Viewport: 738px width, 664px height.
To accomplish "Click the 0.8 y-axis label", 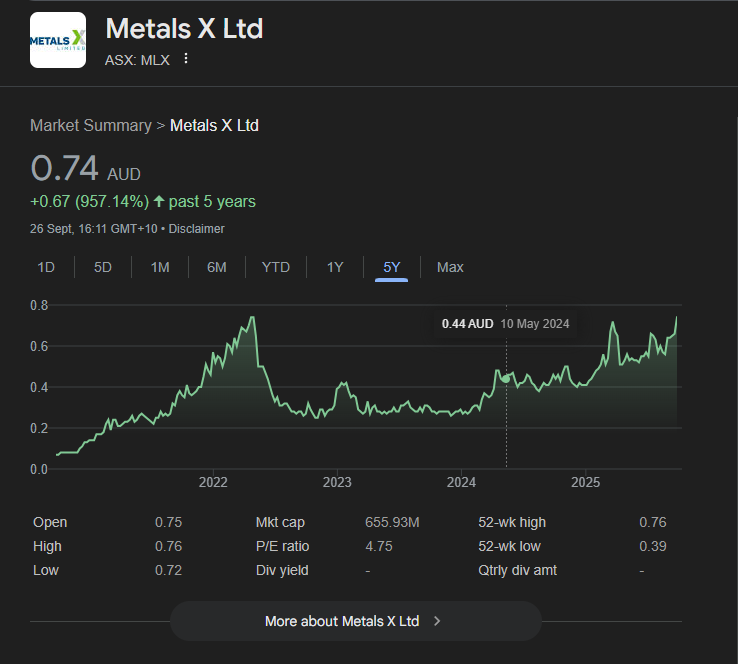I will (x=39, y=305).
